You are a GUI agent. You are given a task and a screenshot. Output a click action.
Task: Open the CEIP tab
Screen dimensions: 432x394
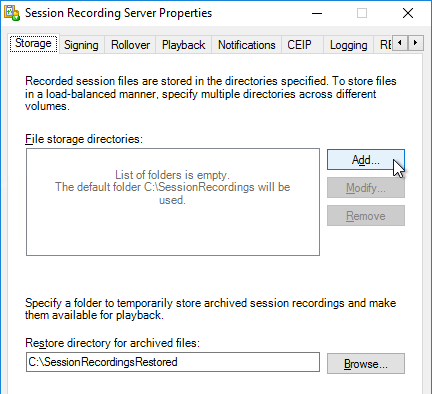[x=299, y=45]
